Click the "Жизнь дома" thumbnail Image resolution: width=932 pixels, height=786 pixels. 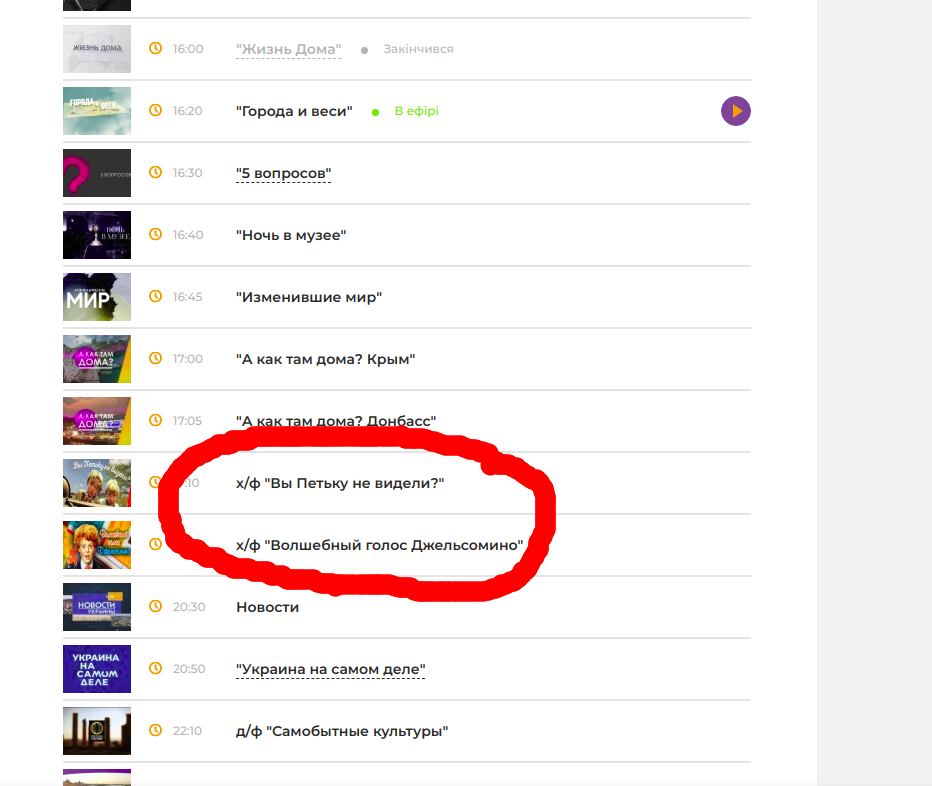coord(97,49)
